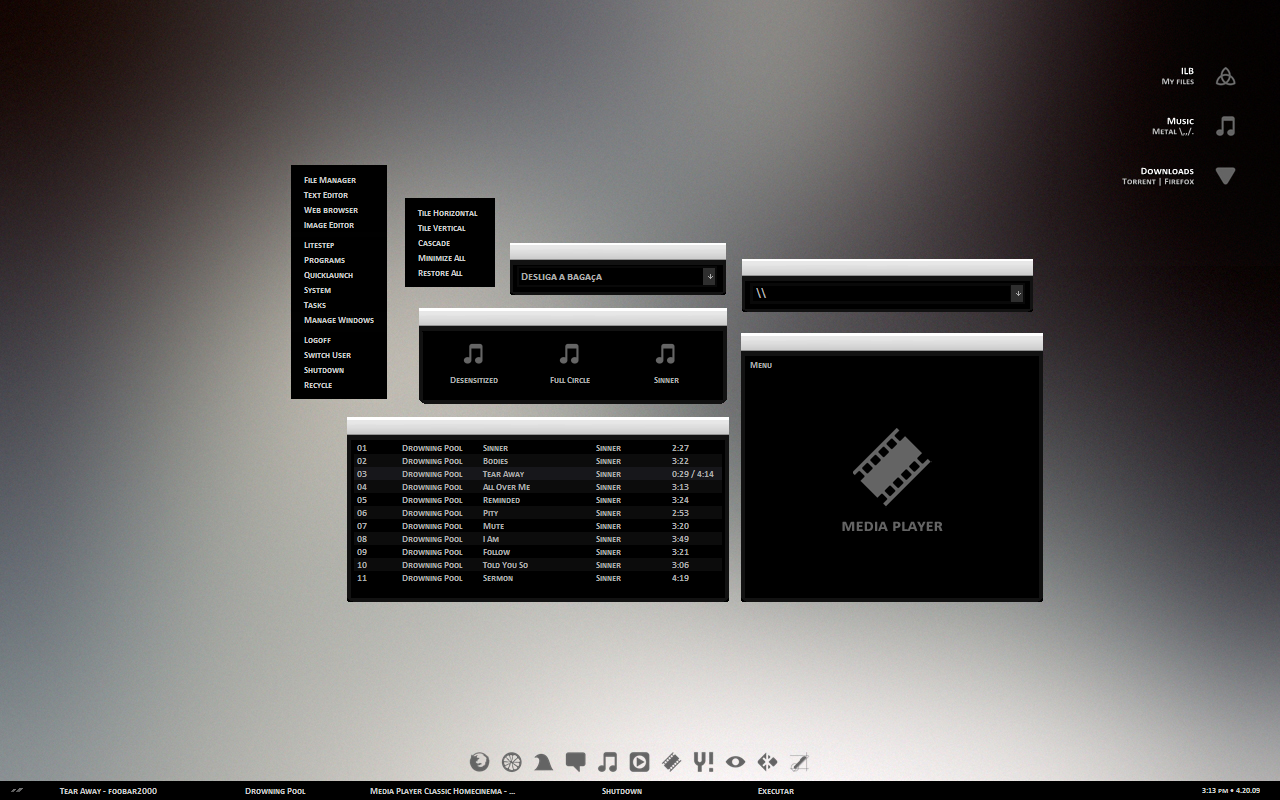This screenshot has width=1280, height=800.
Task: Click the Shutdown taskbar button
Action: point(622,791)
